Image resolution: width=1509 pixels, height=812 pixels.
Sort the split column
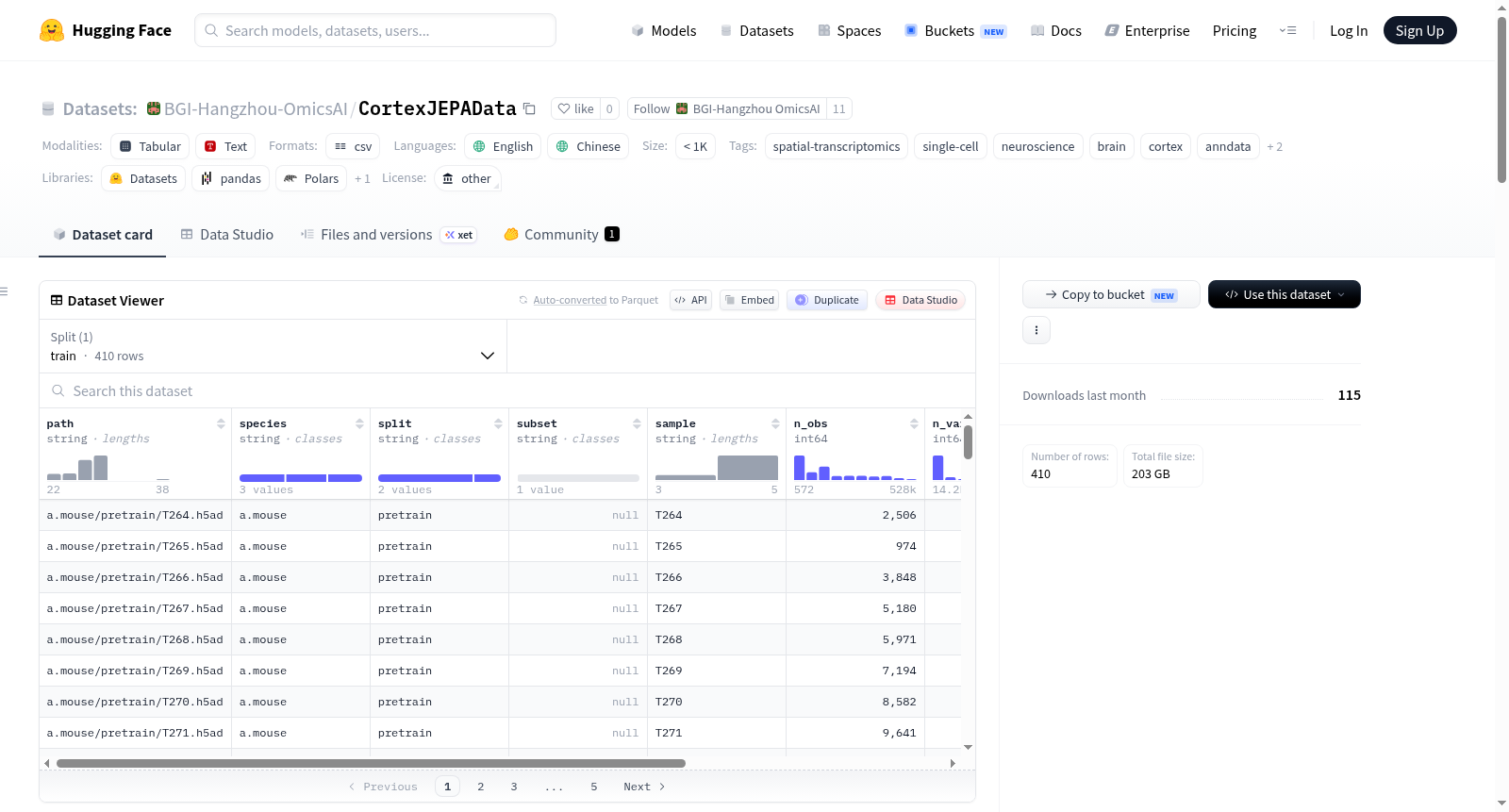[x=498, y=423]
